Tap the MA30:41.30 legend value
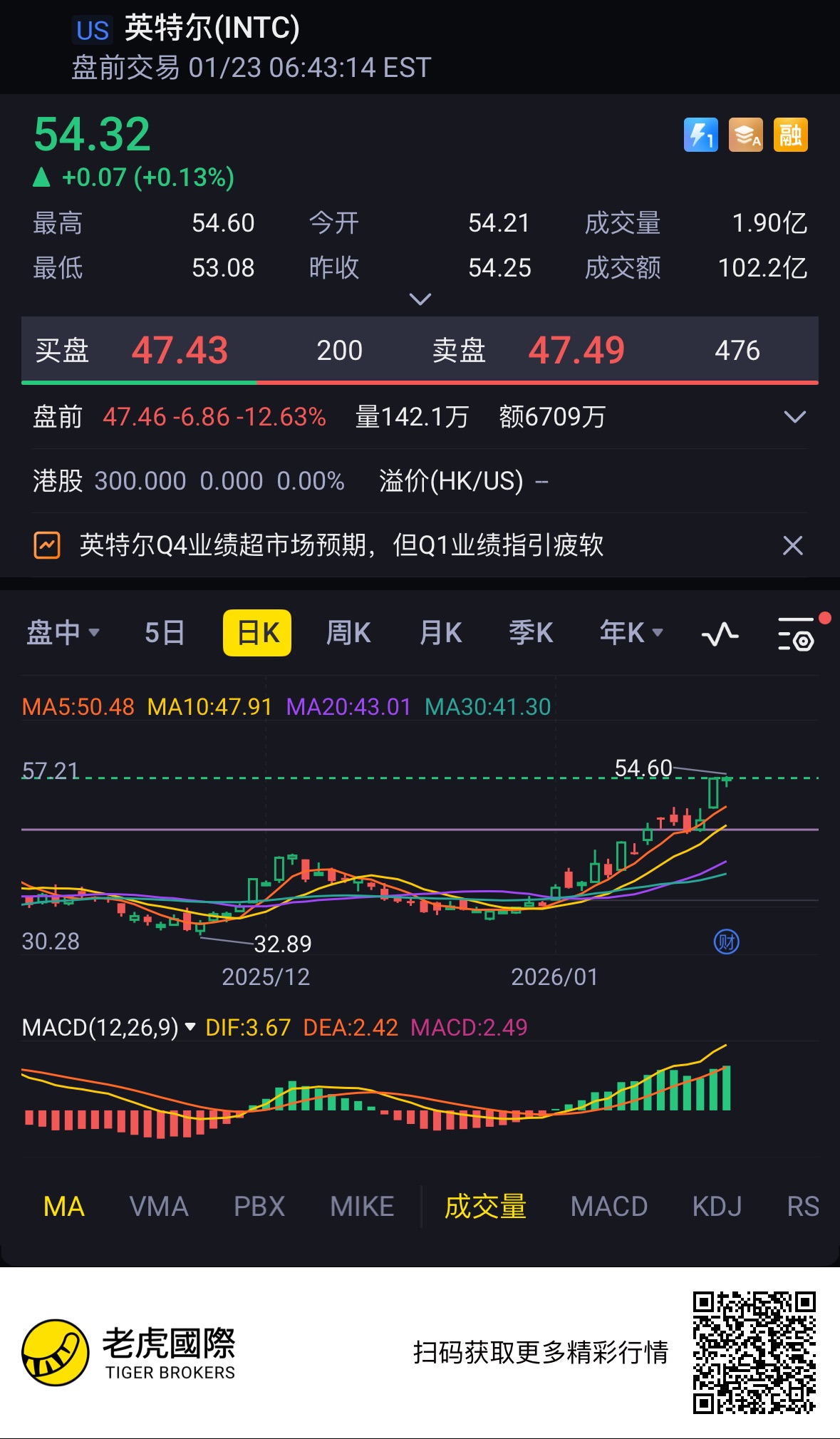 (487, 706)
